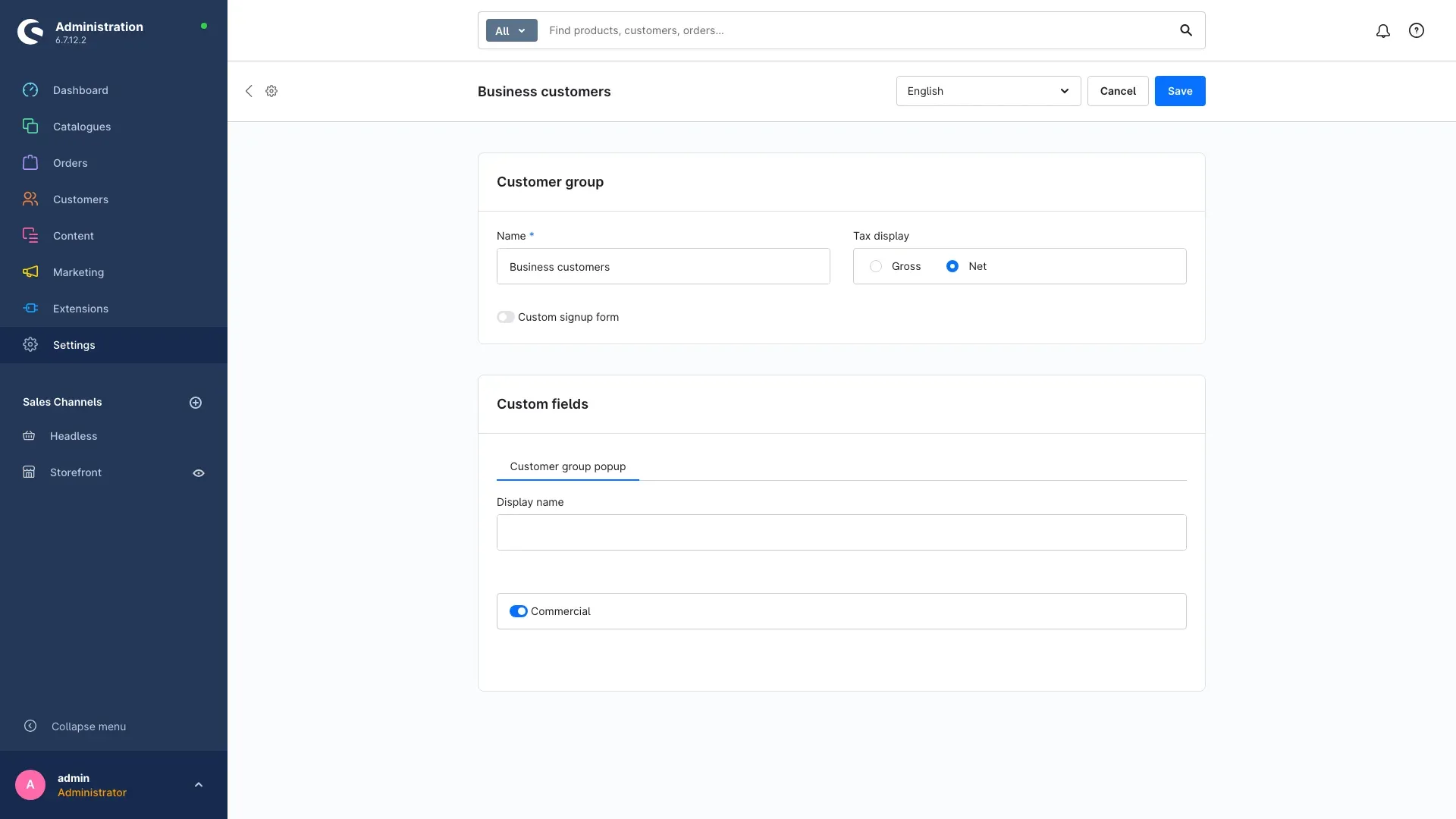The width and height of the screenshot is (1456, 819).
Task: Click the Business customers page title
Action: click(x=544, y=92)
